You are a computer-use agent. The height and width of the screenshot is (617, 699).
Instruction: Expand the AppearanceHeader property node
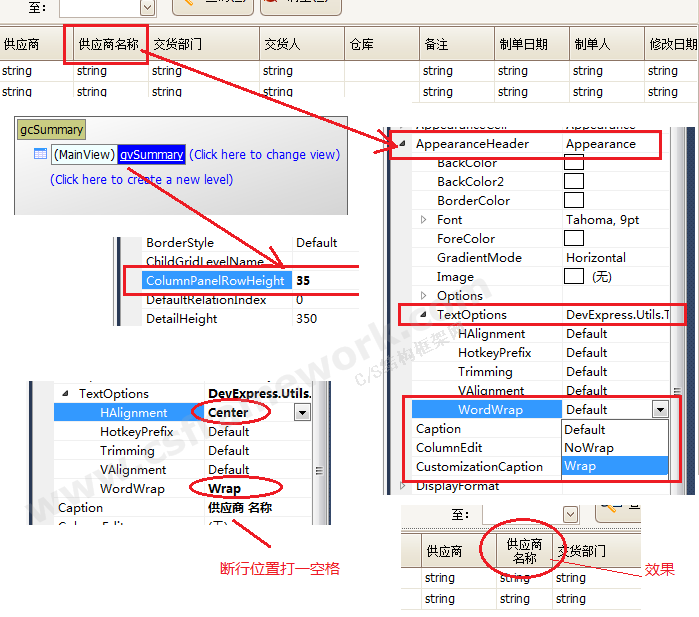click(x=403, y=144)
